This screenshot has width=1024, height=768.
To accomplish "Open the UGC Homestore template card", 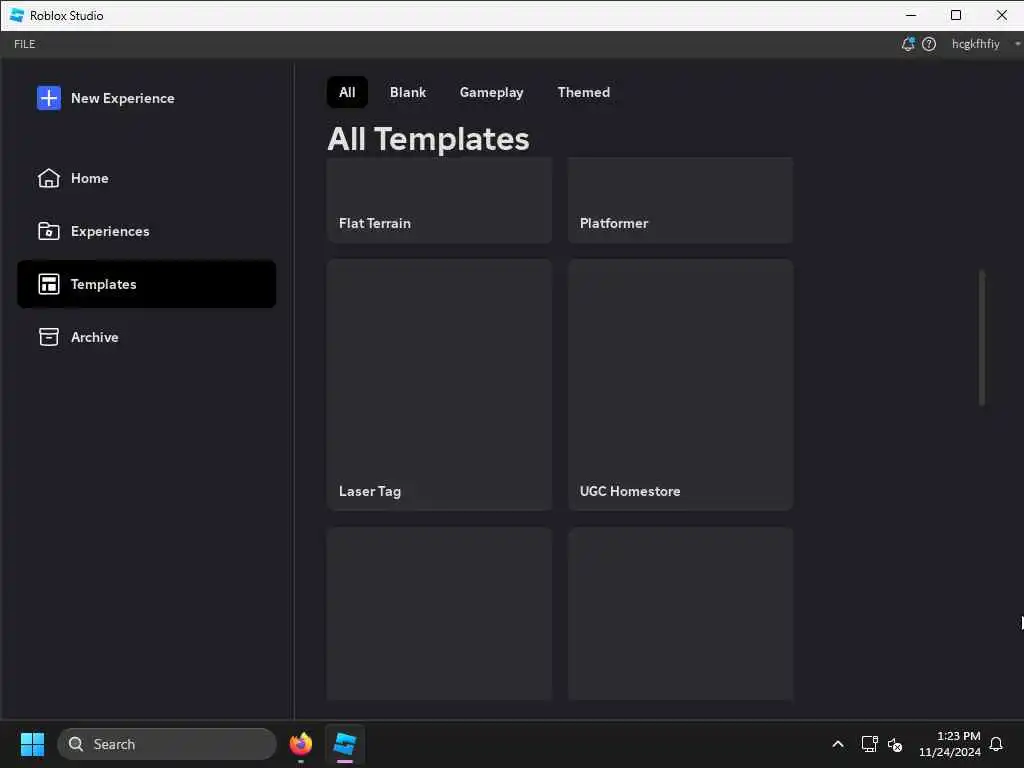I will [680, 385].
